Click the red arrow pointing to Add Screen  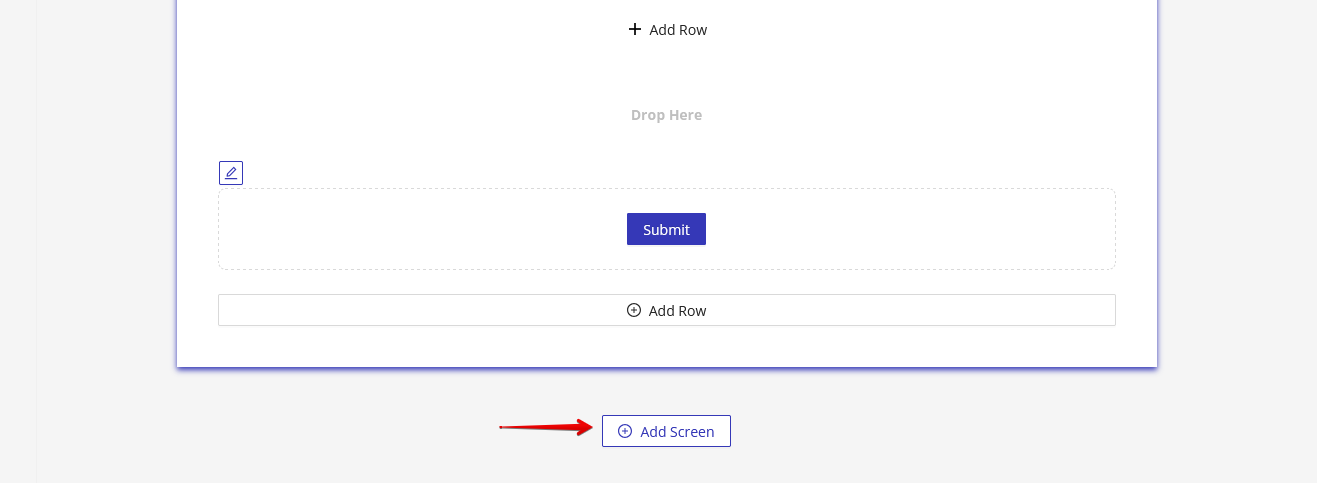[x=546, y=428]
